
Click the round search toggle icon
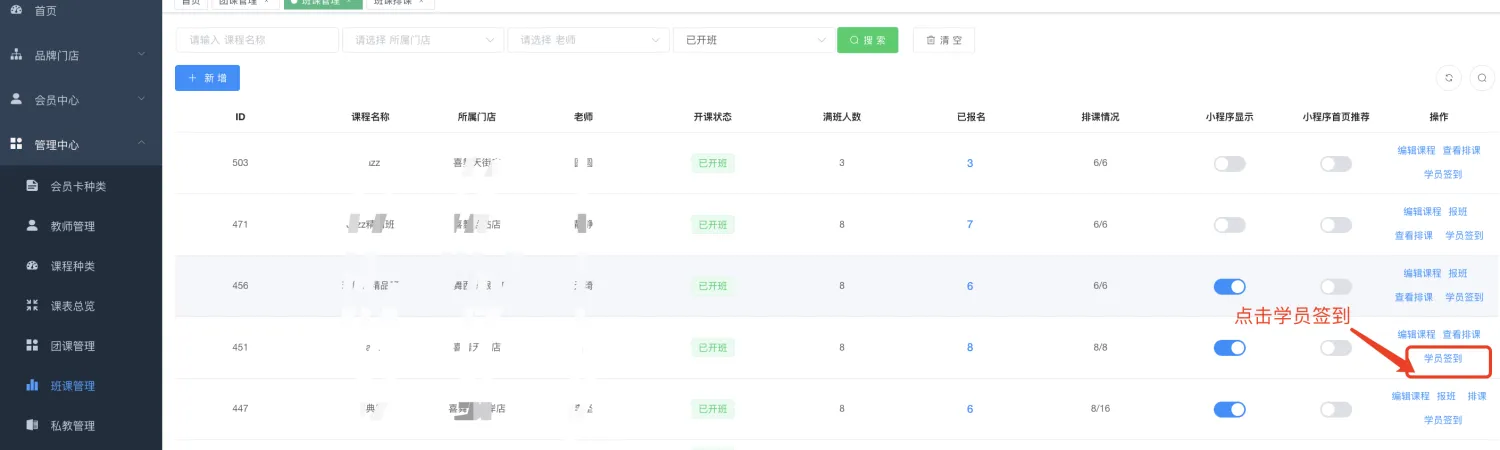click(1482, 78)
